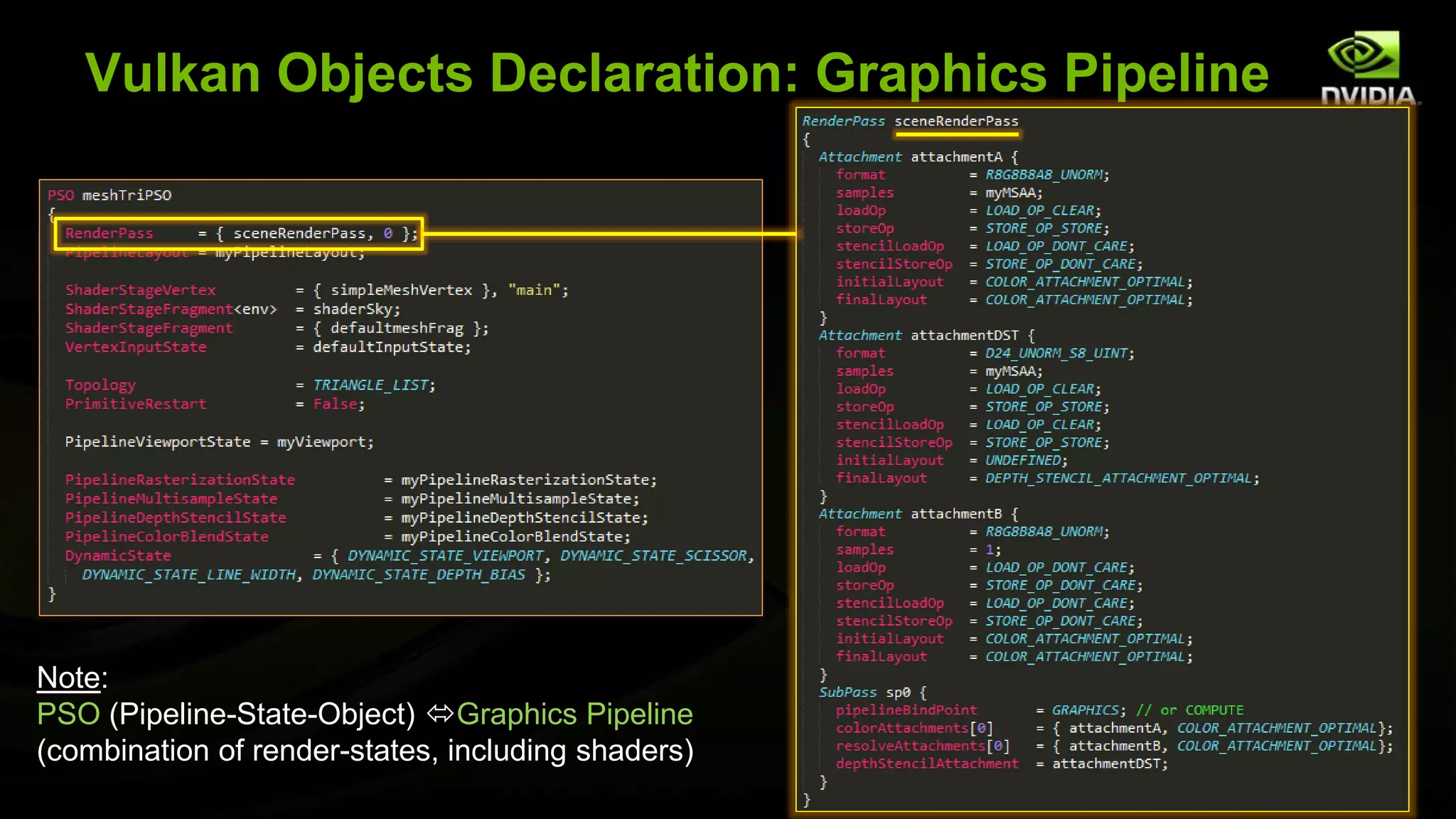Click the "attachmentDST;" value in SubPass sp0

[x=1110, y=764]
